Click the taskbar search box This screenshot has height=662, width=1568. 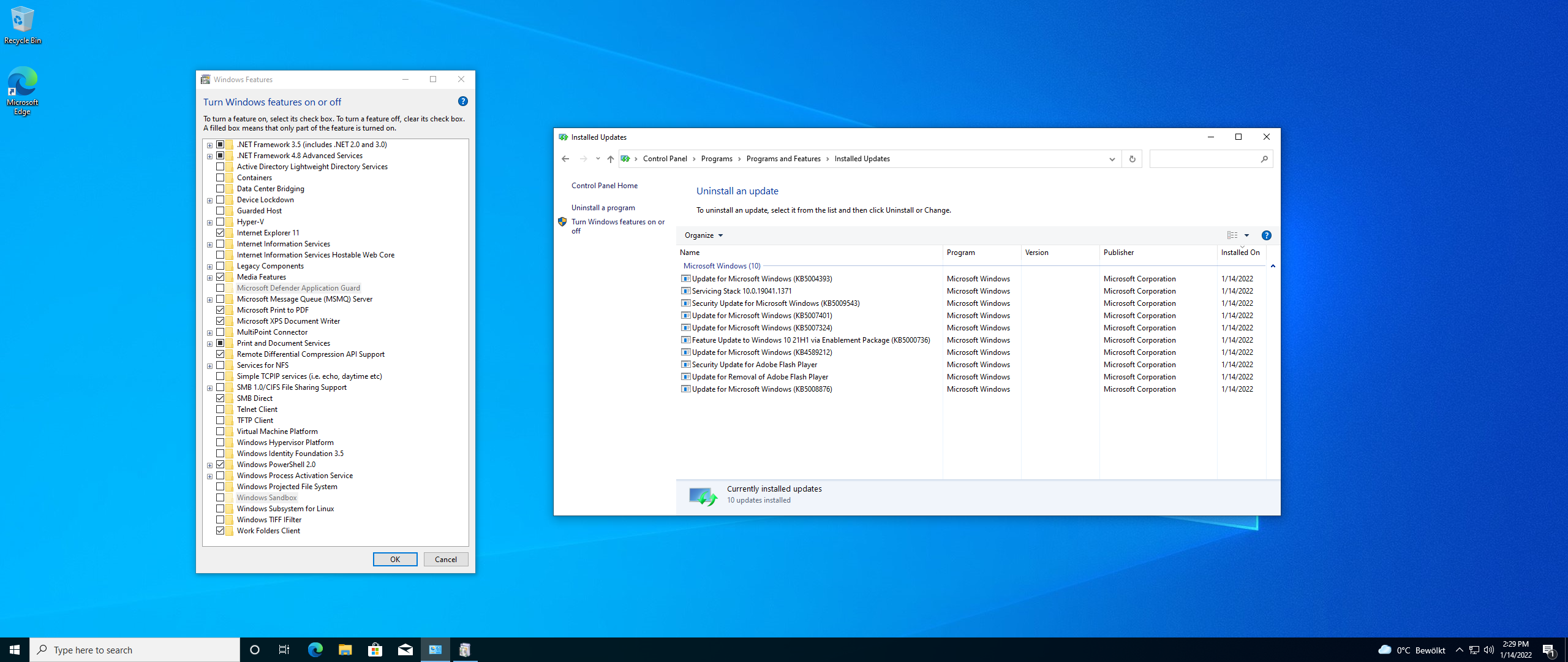point(135,650)
